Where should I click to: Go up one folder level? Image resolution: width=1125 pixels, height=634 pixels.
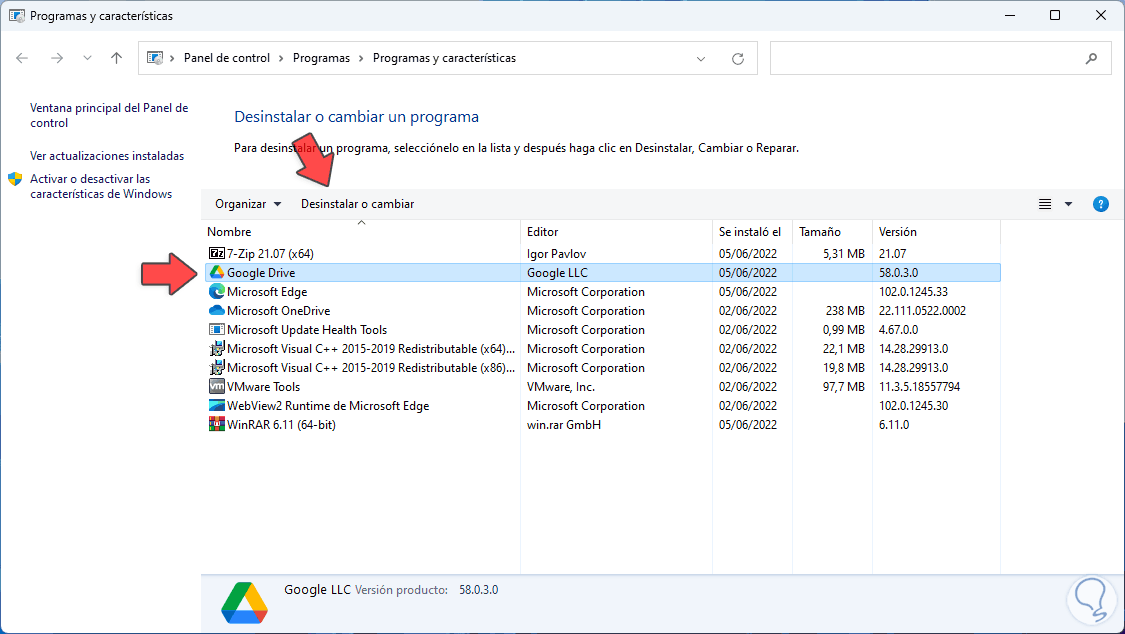pyautogui.click(x=116, y=58)
